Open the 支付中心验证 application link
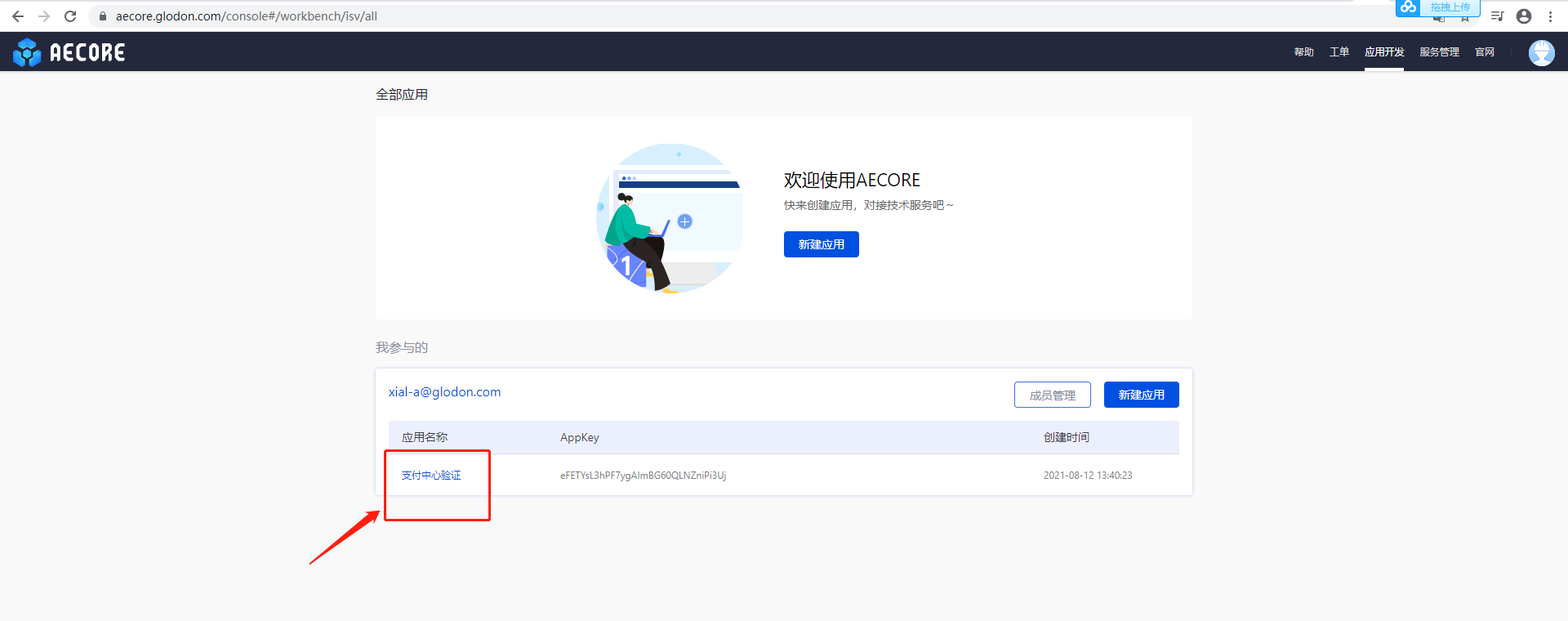Image resolution: width=1568 pixels, height=621 pixels. (431, 476)
